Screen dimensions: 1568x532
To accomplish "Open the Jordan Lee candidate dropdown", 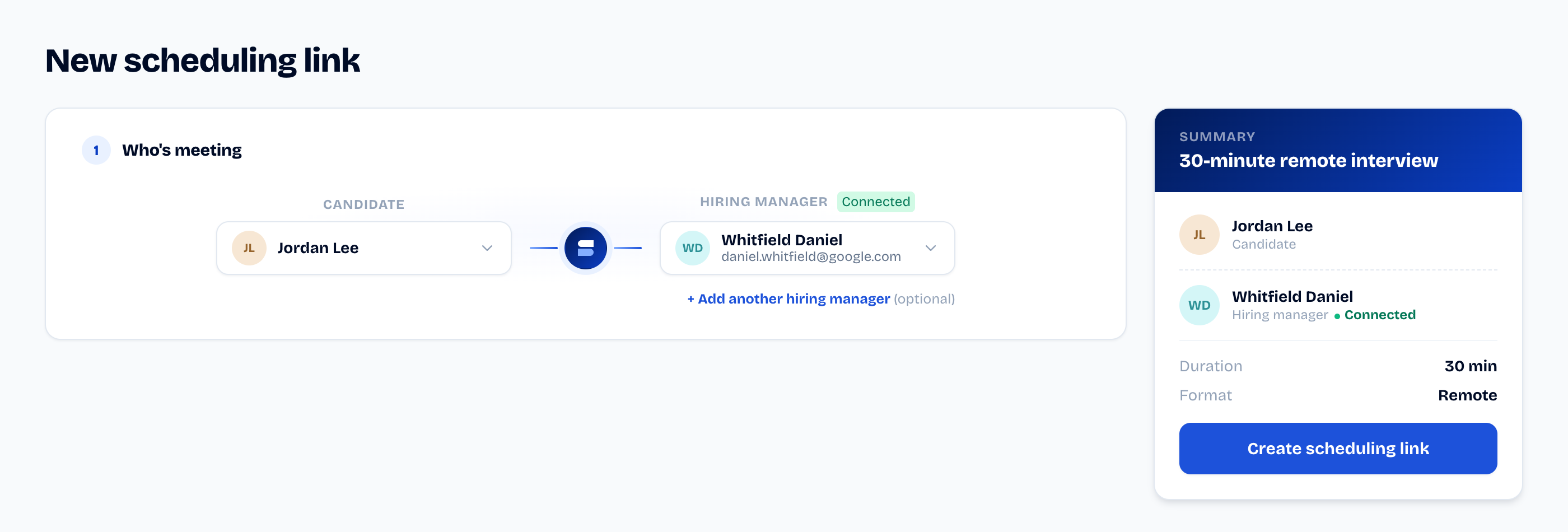I will 363,248.
